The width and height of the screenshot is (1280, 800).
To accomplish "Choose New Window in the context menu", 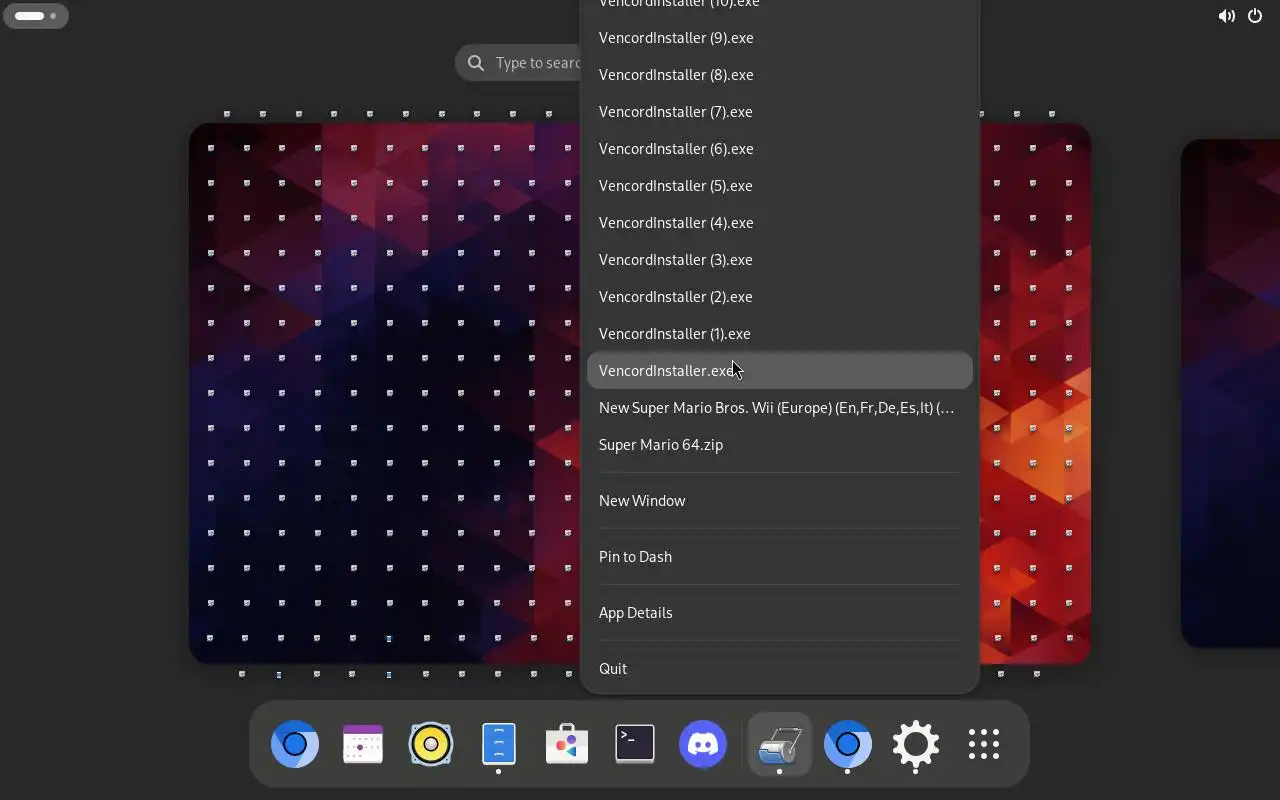I will click(x=780, y=501).
